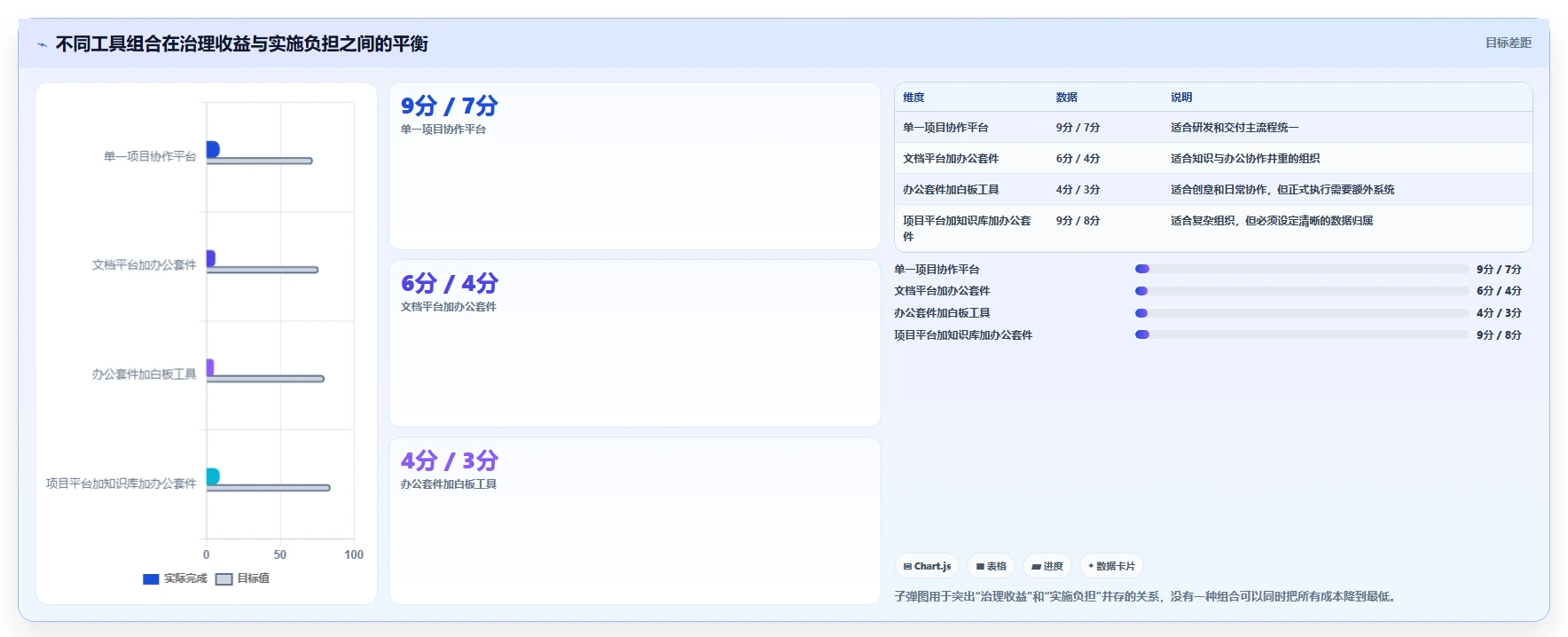Click the note 适合知识与办公协作并重的组织
Screen dimensions: 1568x637
[1245, 159]
